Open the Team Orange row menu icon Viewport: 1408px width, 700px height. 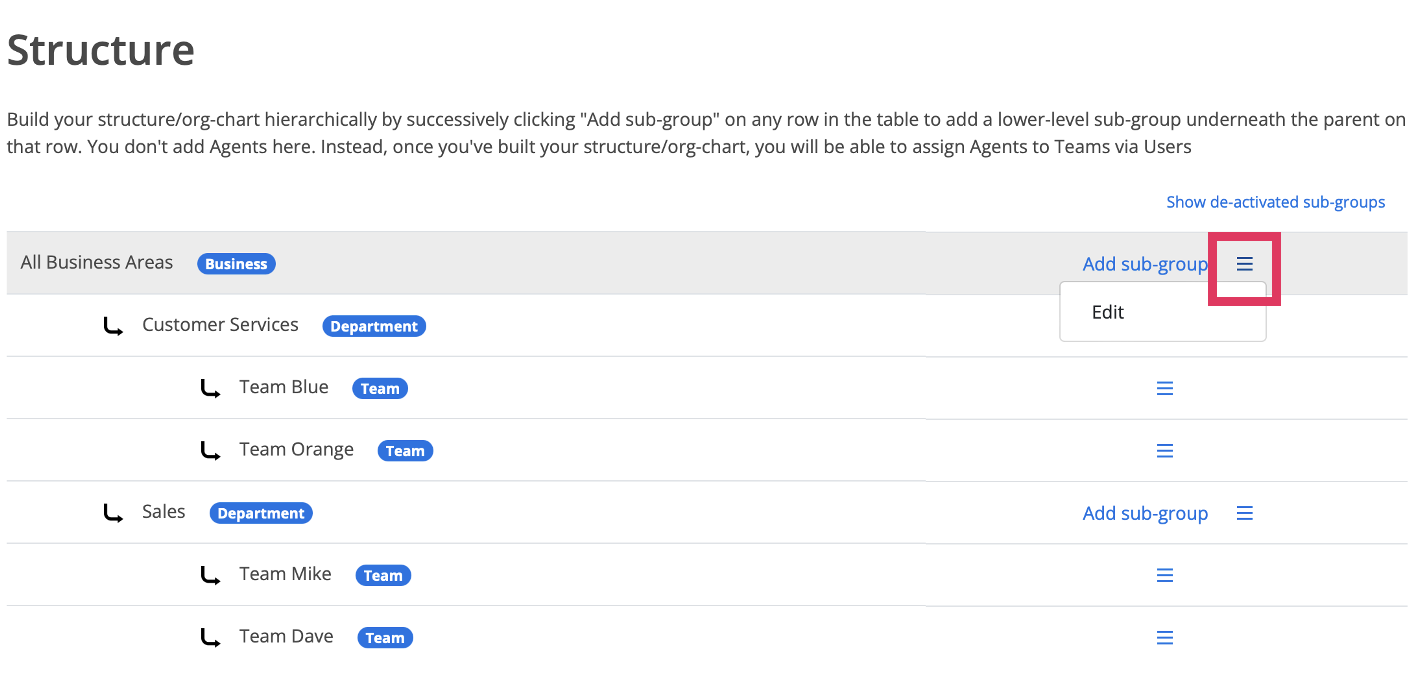point(1164,451)
